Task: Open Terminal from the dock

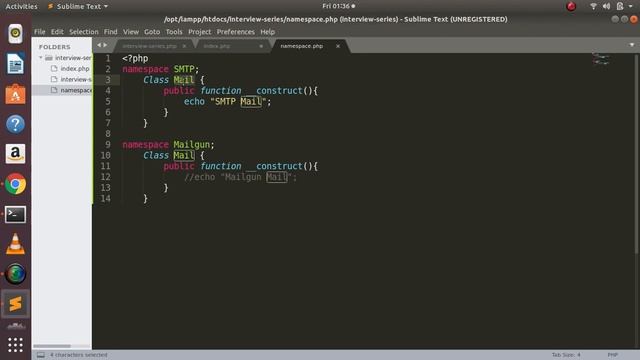Action: [x=15, y=214]
